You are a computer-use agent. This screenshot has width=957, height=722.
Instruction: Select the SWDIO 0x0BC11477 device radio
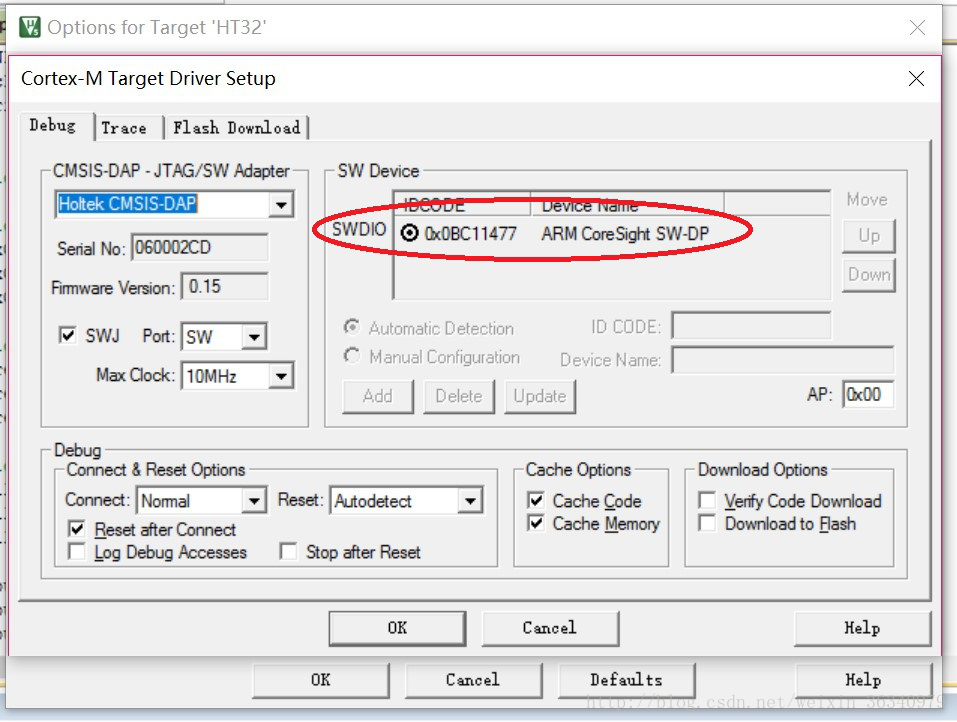410,233
